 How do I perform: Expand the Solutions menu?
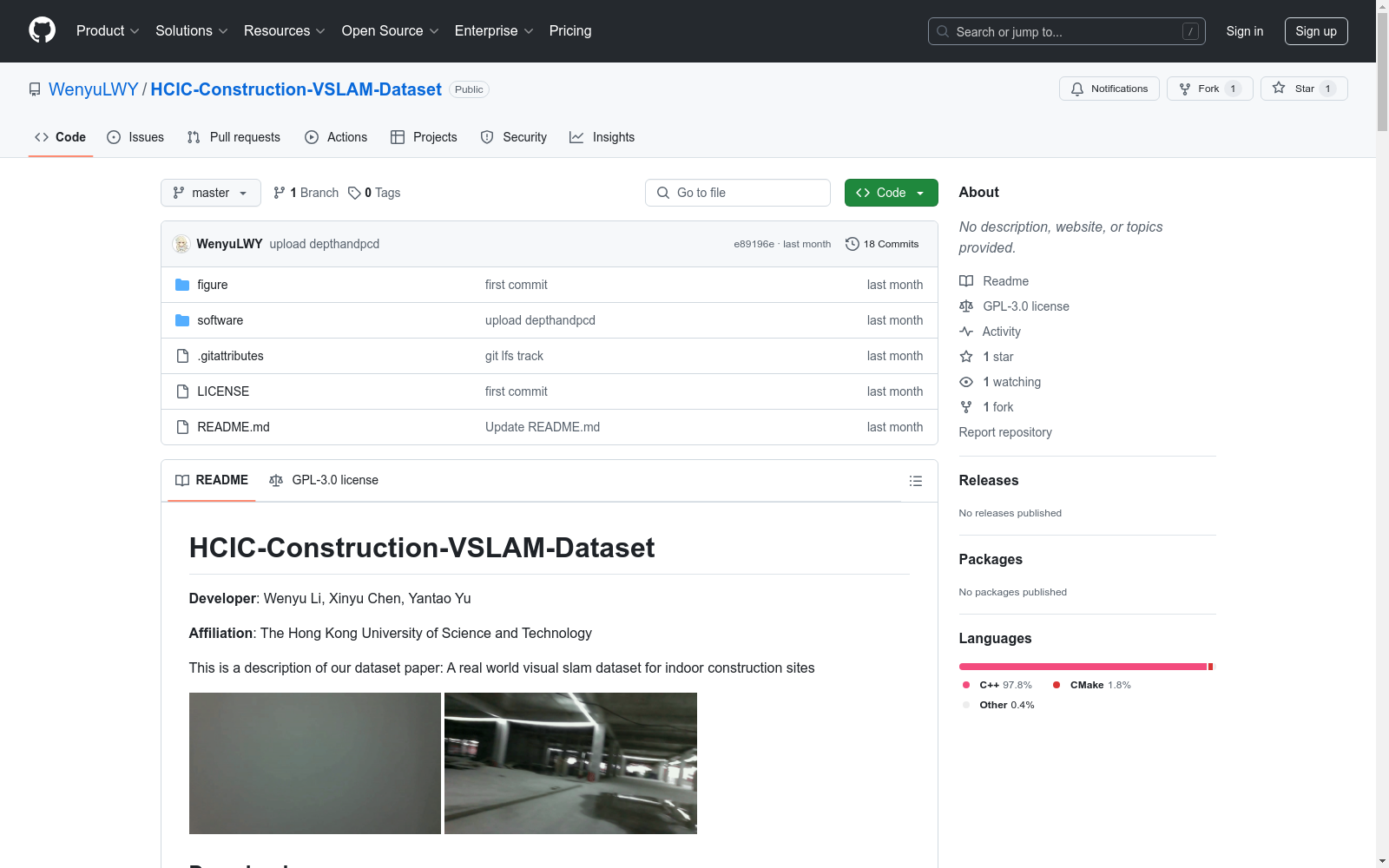point(192,31)
